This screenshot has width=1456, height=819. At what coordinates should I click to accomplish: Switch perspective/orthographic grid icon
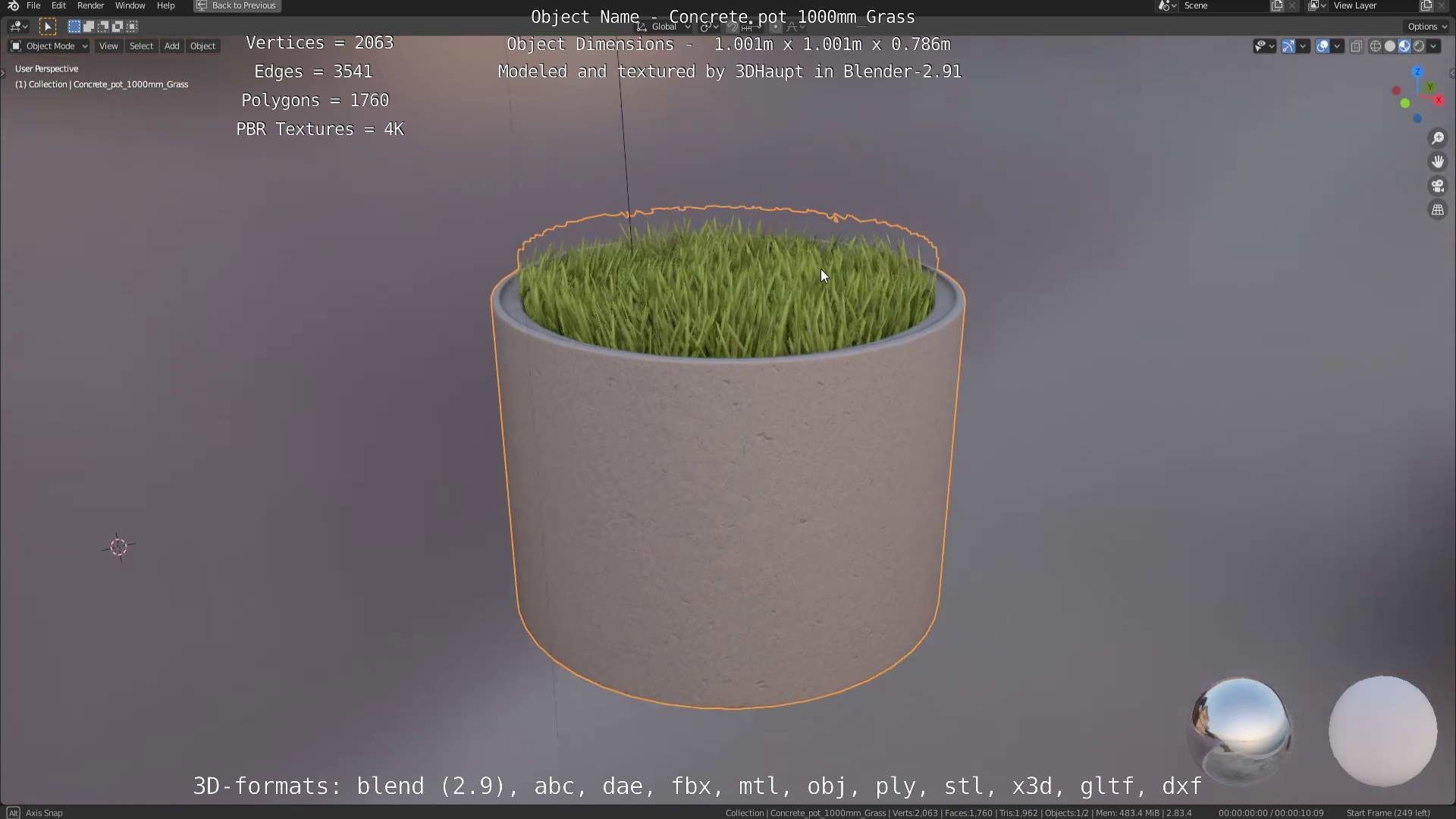pyautogui.click(x=1437, y=210)
